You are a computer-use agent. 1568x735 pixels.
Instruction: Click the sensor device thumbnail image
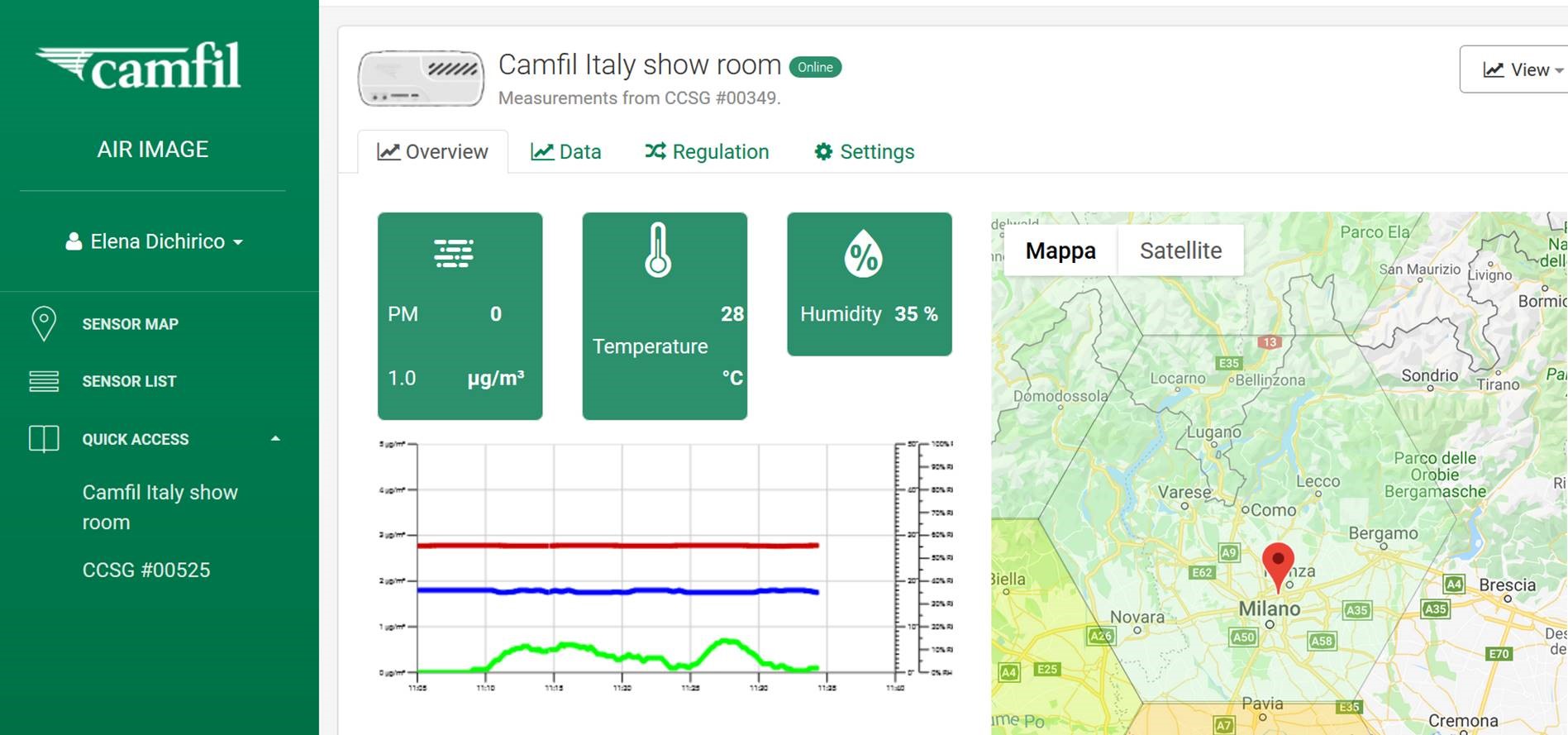[x=421, y=79]
